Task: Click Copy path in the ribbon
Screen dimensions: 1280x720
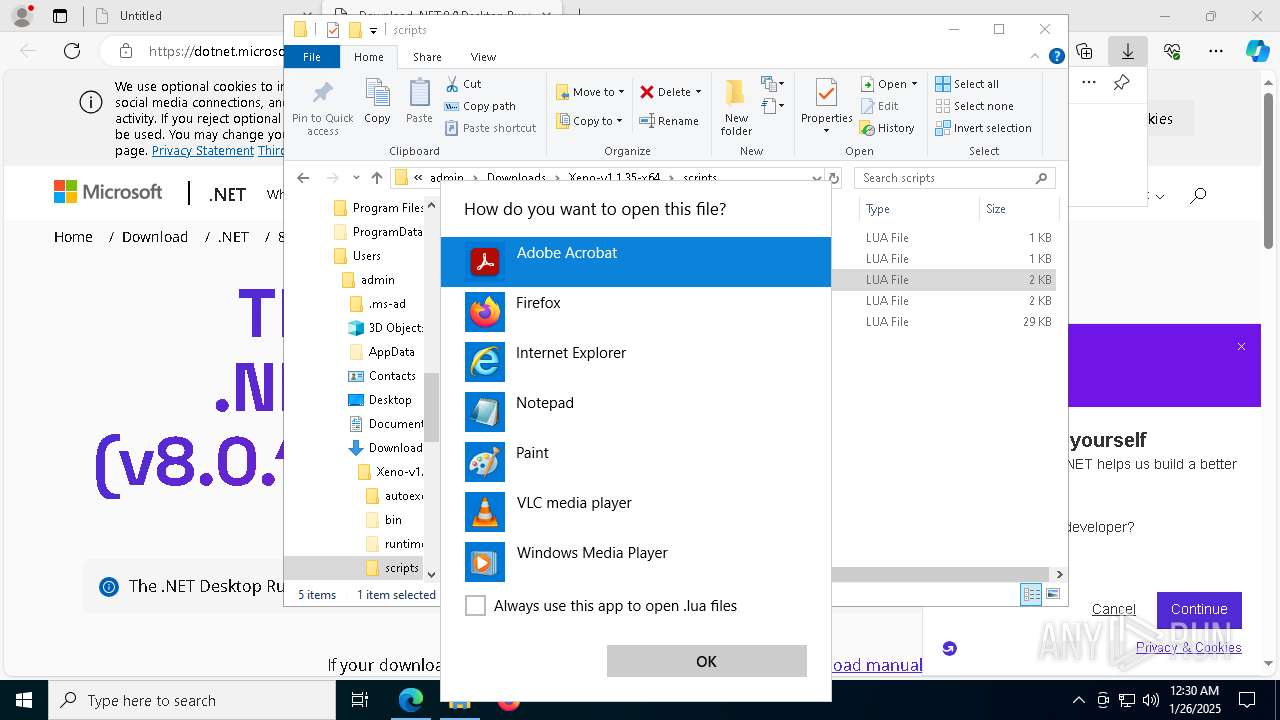Action: [x=480, y=106]
